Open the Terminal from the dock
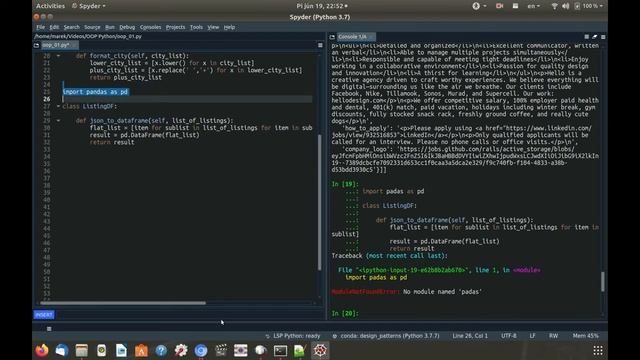Image resolution: width=640 pixels, height=360 pixels. [280, 351]
